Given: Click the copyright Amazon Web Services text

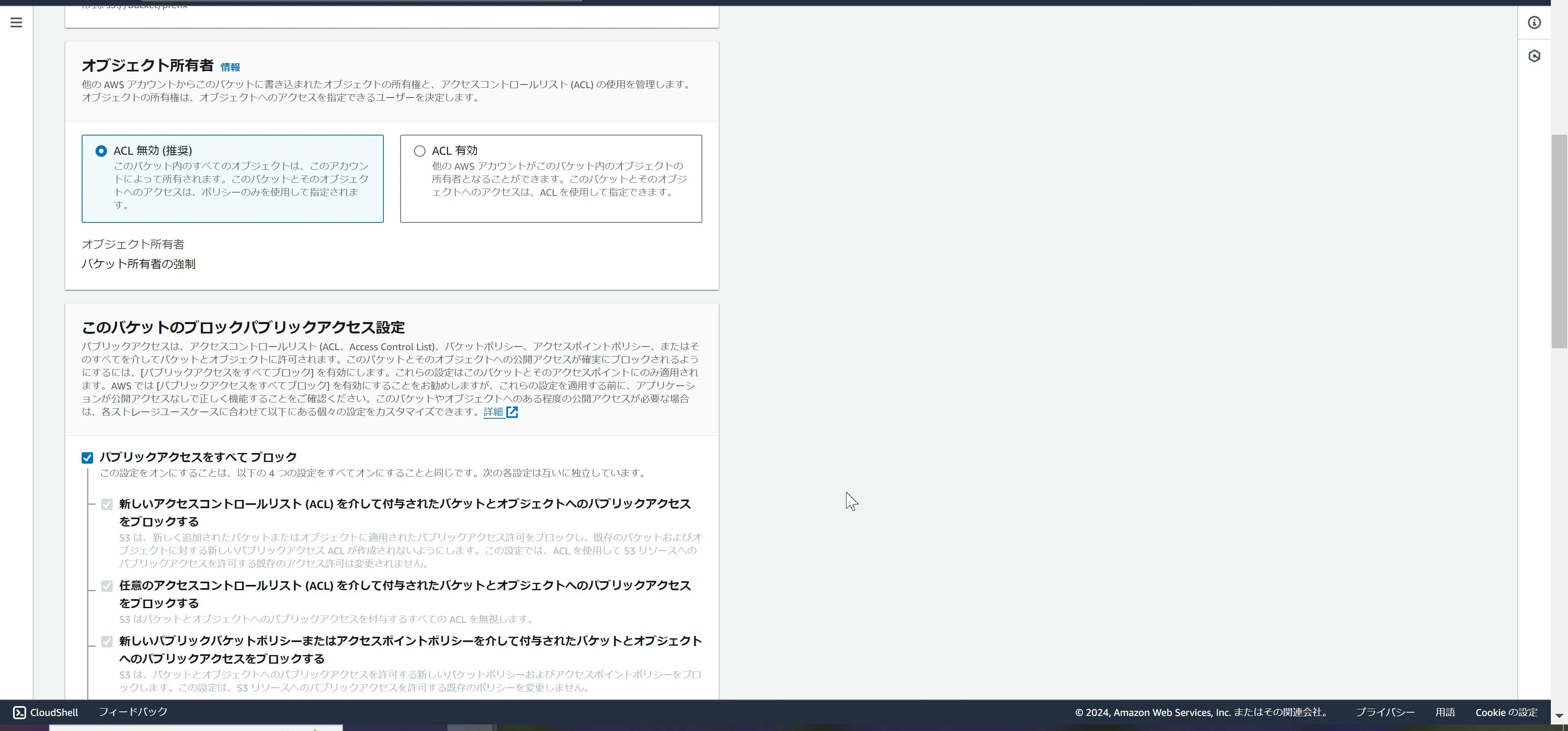Looking at the screenshot, I should point(1202,712).
